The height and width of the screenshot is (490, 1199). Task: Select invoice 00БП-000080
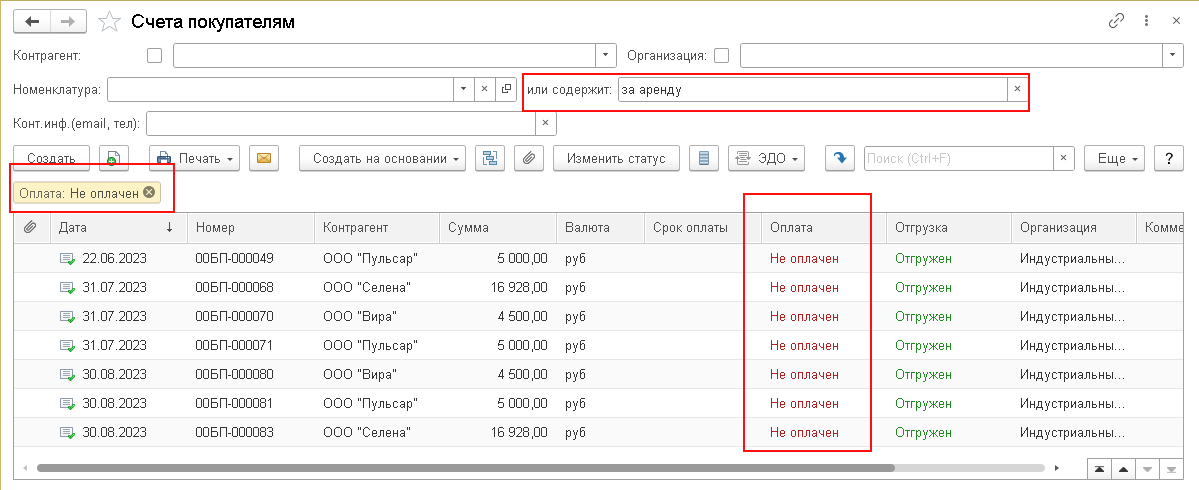point(599,375)
